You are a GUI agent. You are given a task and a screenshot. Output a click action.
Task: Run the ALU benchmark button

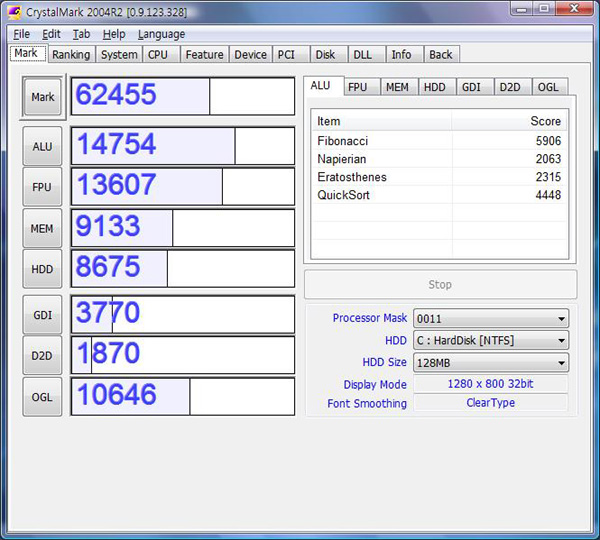(42, 146)
